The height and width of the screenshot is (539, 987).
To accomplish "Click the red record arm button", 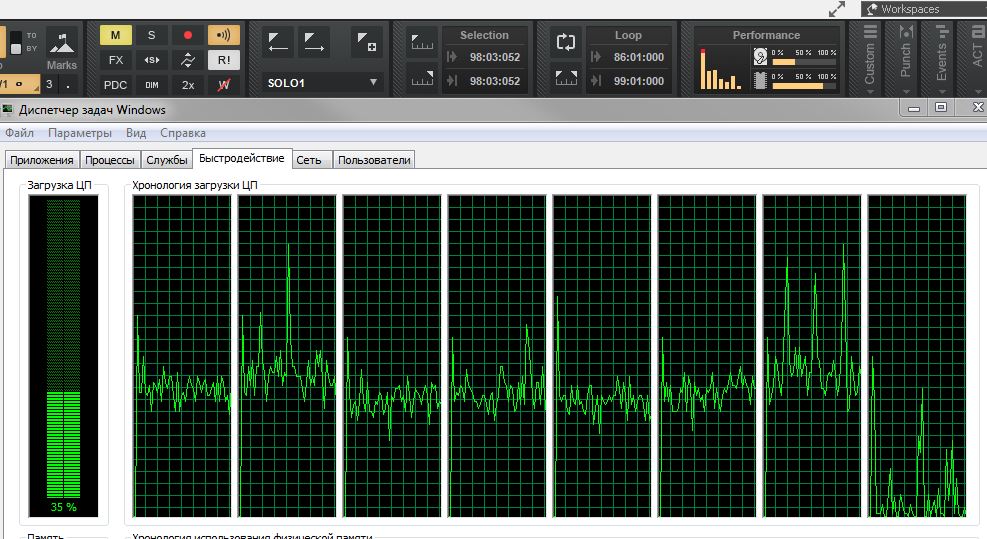I will 188,35.
